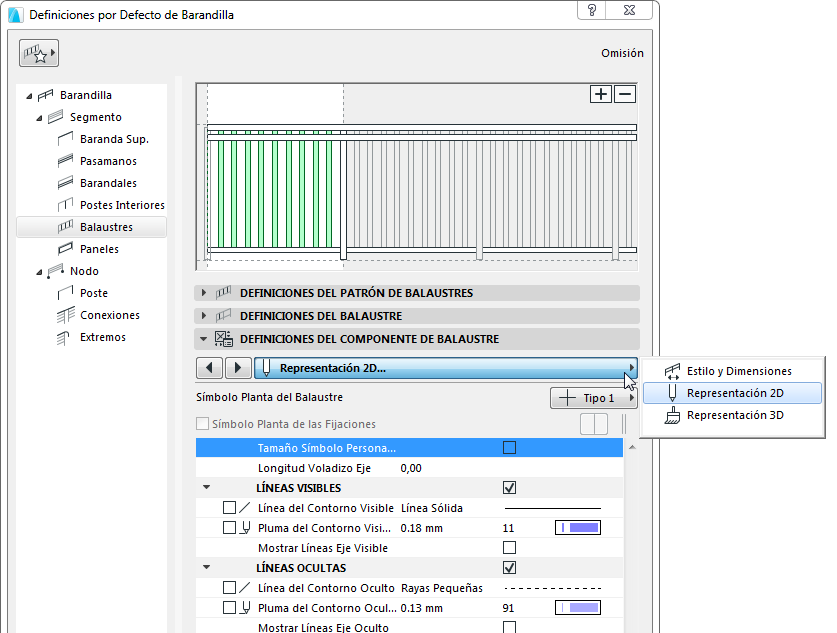Enable Tamaño Símbolo Personalizado checkbox
Image resolution: width=837 pixels, height=633 pixels.
tap(509, 447)
